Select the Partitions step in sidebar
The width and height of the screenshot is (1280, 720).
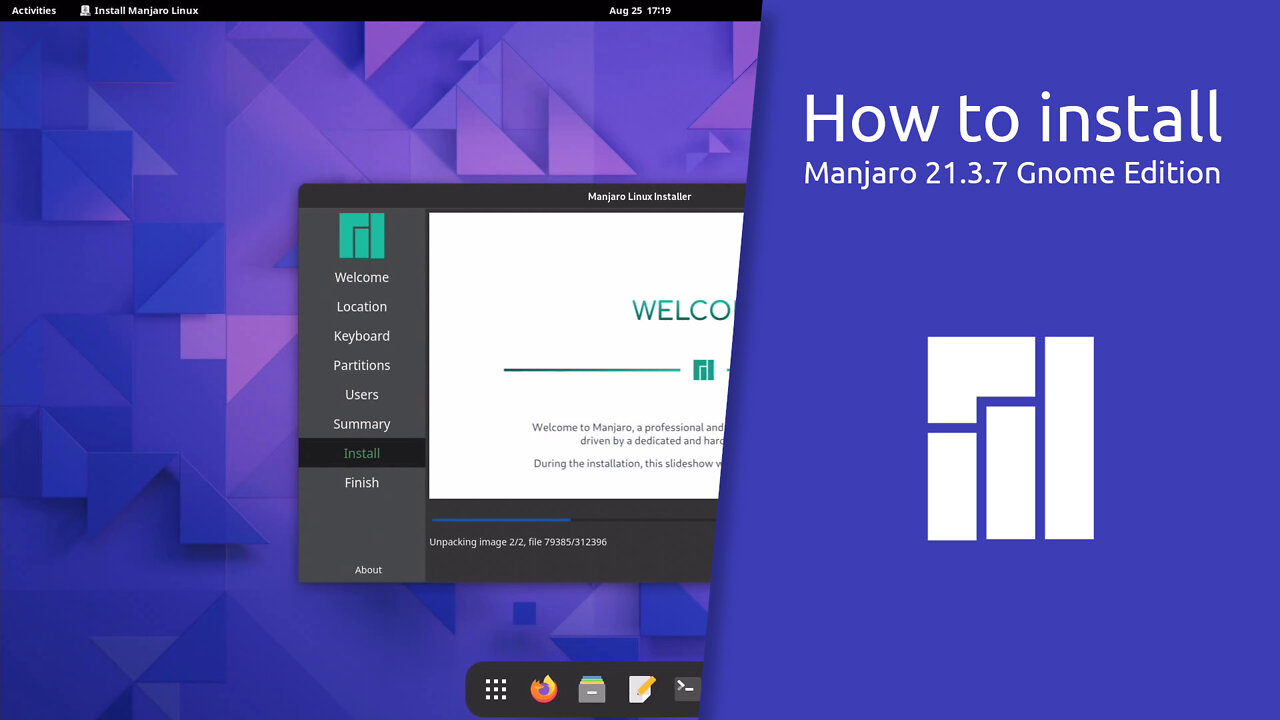click(x=362, y=365)
